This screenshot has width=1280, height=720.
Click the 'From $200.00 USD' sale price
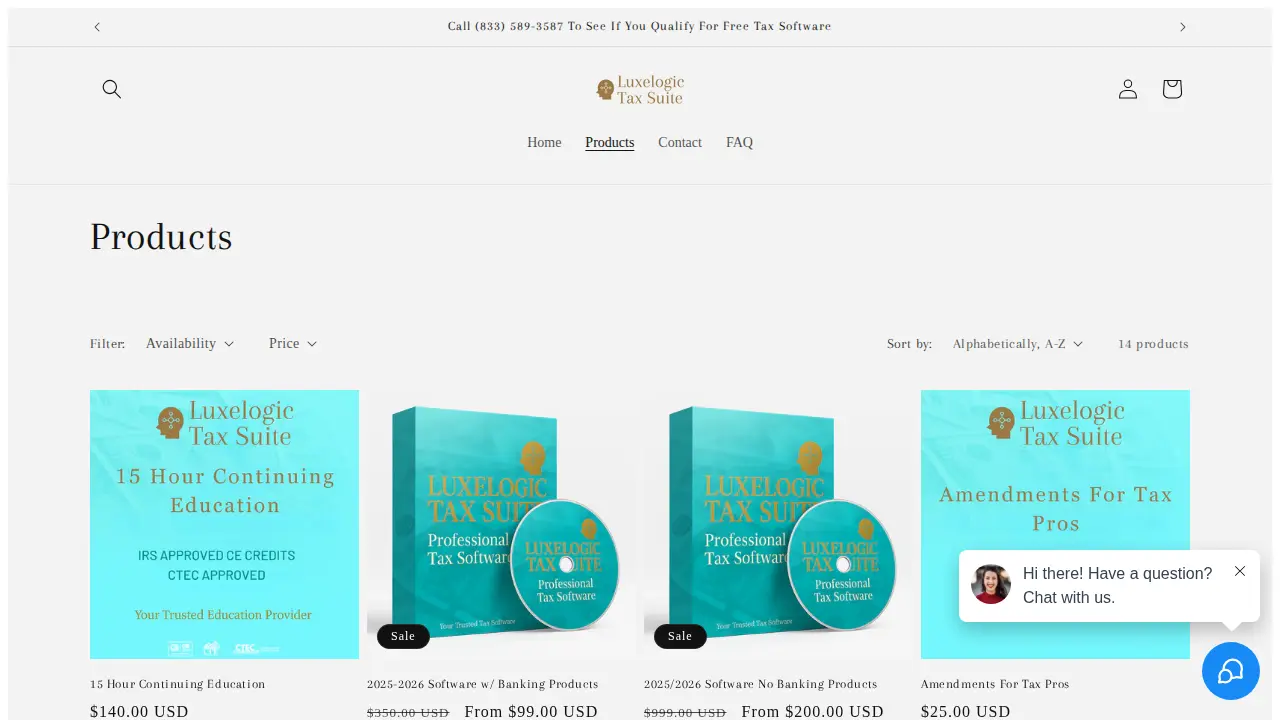point(813,712)
